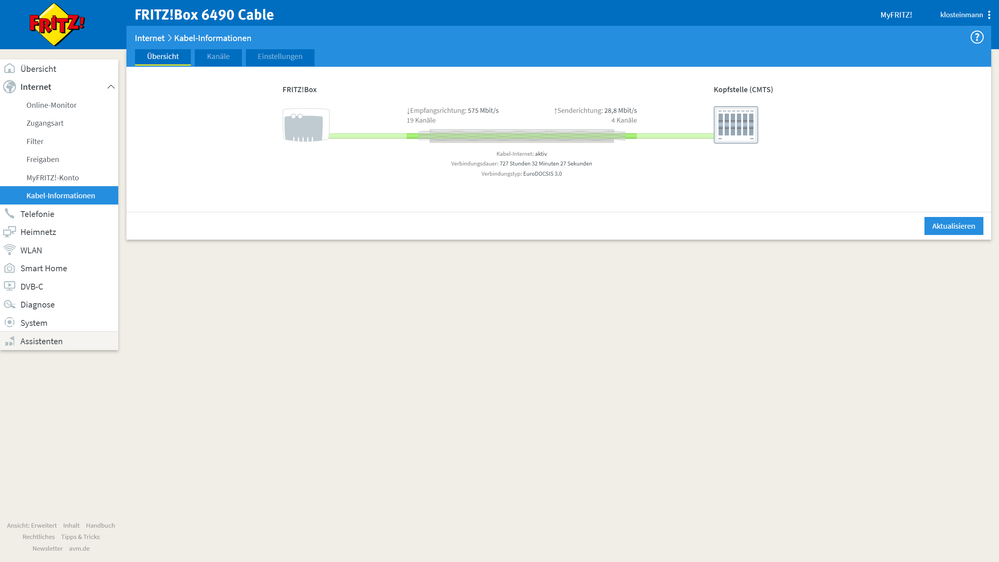999x562 pixels.
Task: Open the Tipps & Tricks footer link
Action: (x=80, y=537)
